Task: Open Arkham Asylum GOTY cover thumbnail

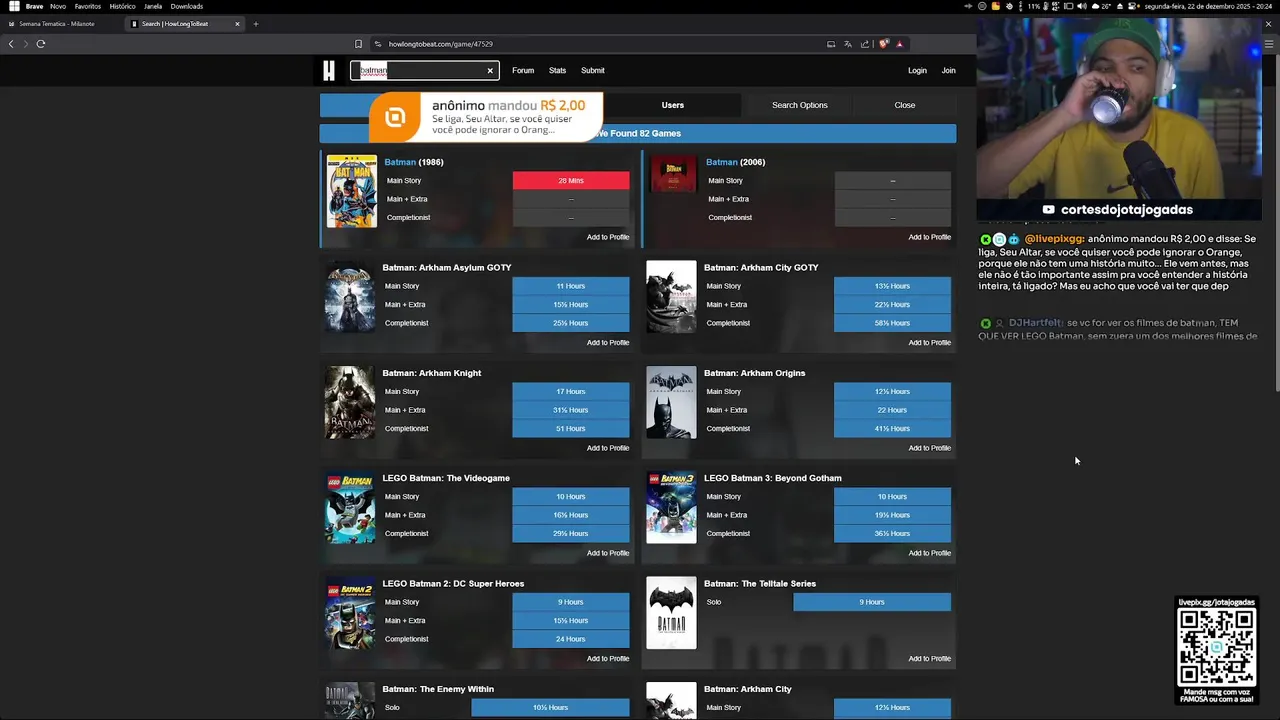Action: pos(350,297)
